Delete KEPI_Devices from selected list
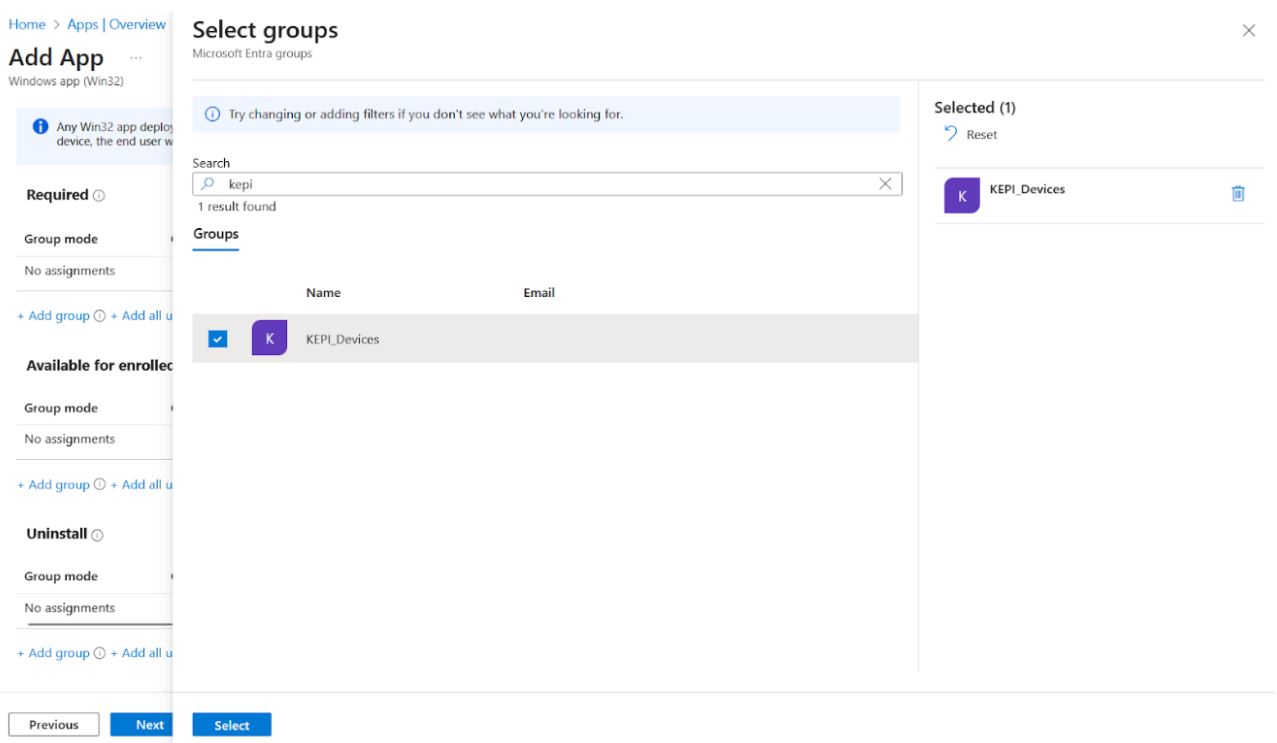This screenshot has height=743, width=1277. point(1237,194)
